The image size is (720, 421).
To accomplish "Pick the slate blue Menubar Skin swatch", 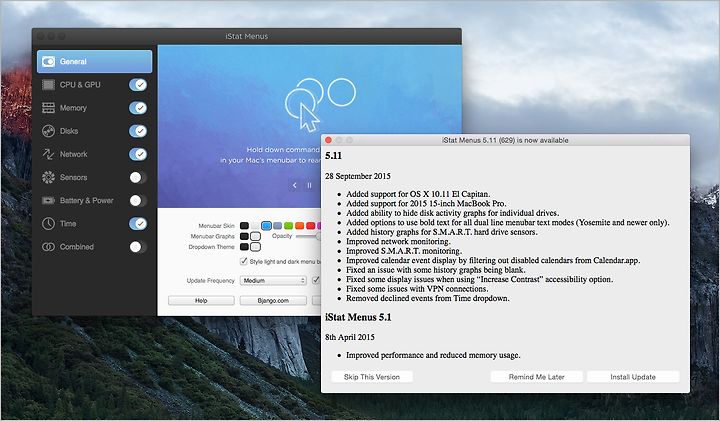I will tap(277, 225).
